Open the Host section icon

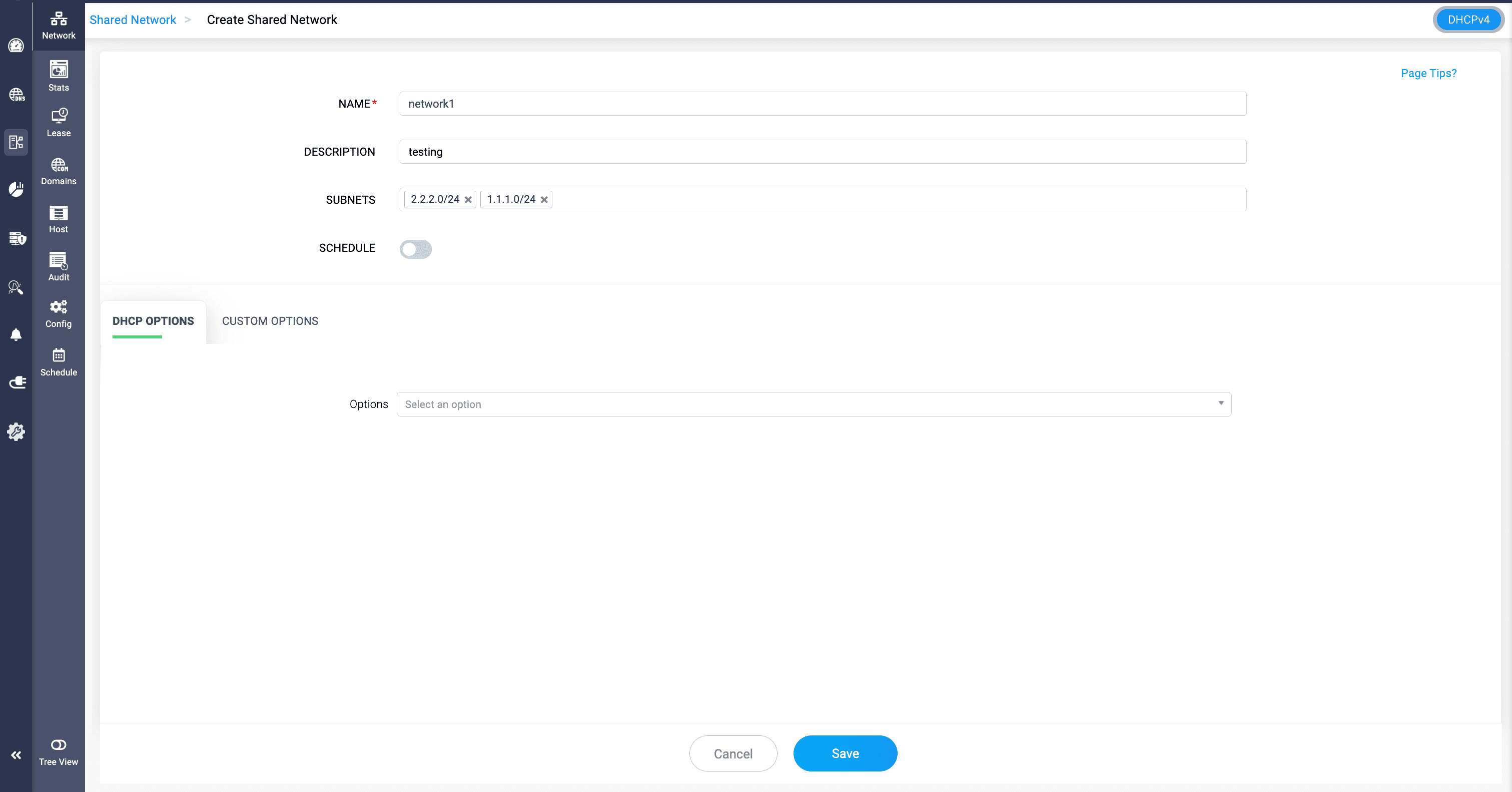[58, 219]
